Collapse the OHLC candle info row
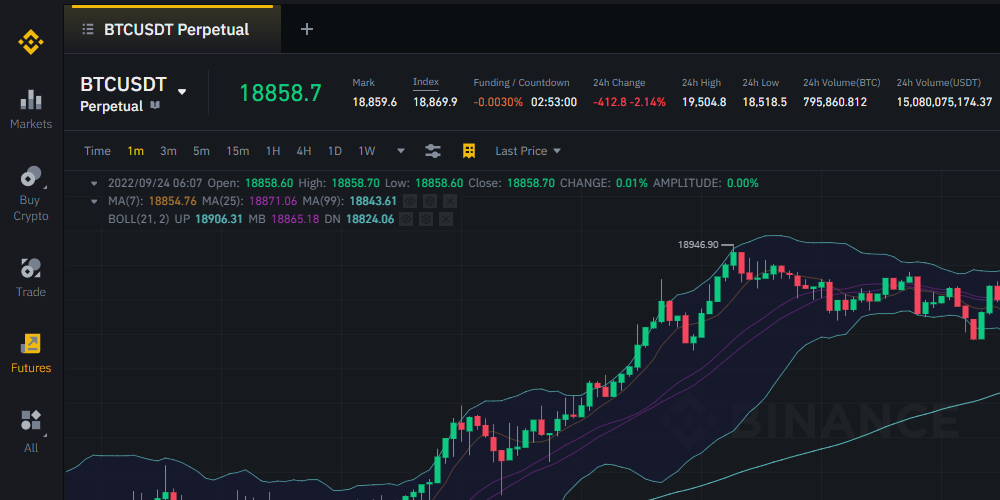Image resolution: width=1000 pixels, height=500 pixels. pos(94,184)
